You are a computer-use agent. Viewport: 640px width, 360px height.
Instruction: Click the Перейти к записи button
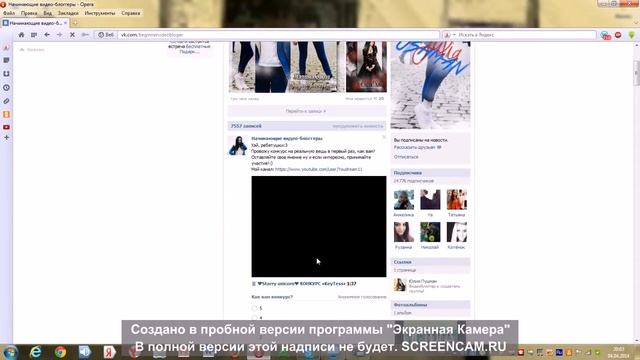tap(307, 111)
